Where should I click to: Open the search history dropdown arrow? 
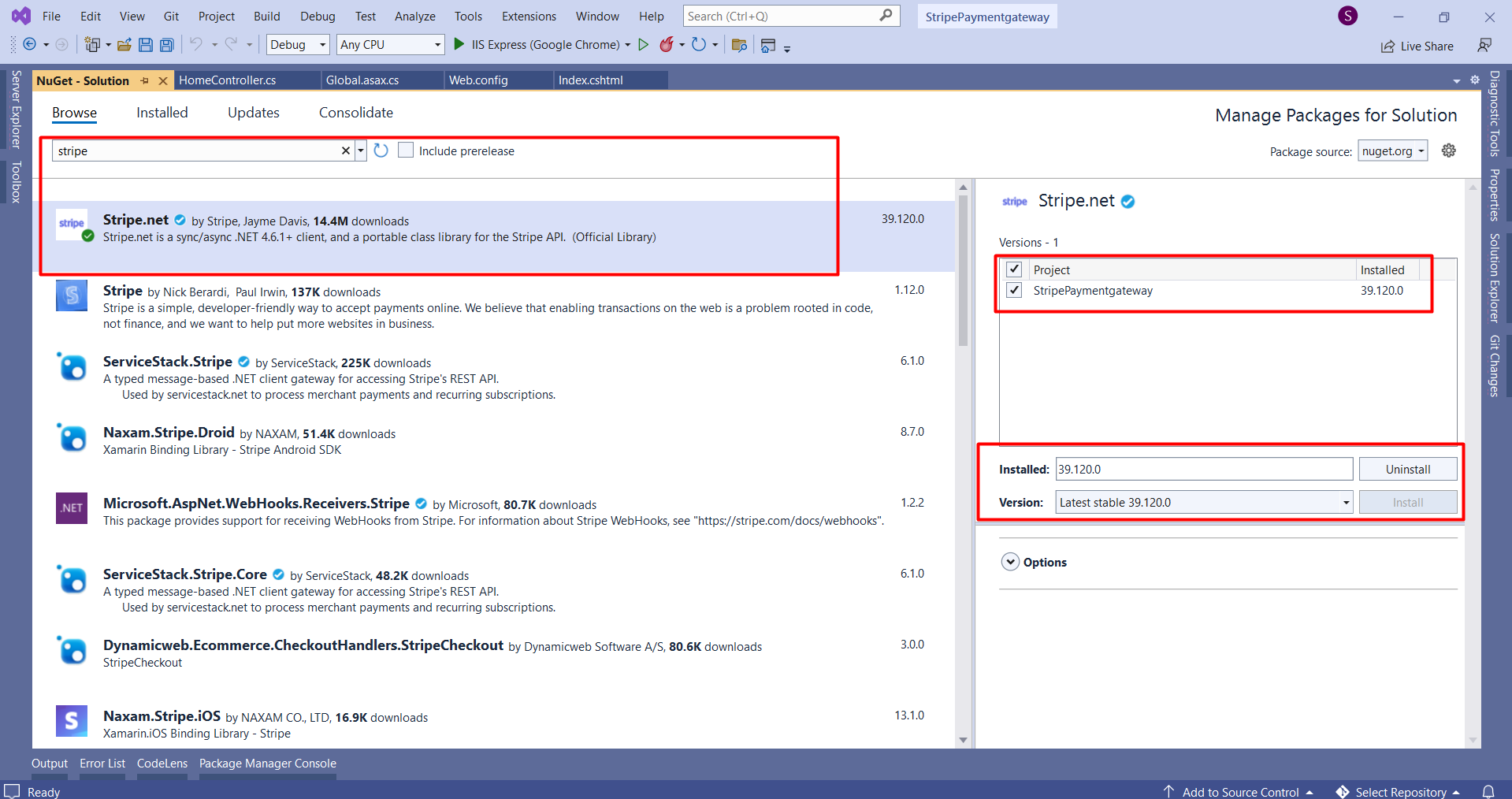tap(361, 151)
